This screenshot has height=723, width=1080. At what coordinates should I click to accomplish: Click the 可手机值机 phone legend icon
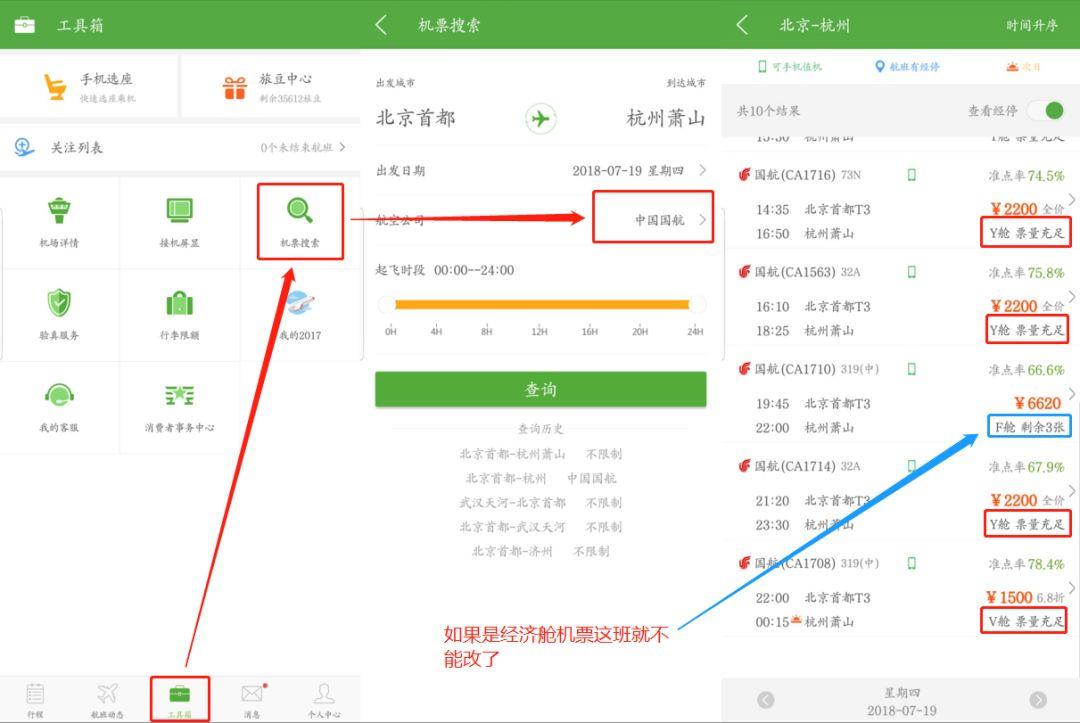coord(762,67)
